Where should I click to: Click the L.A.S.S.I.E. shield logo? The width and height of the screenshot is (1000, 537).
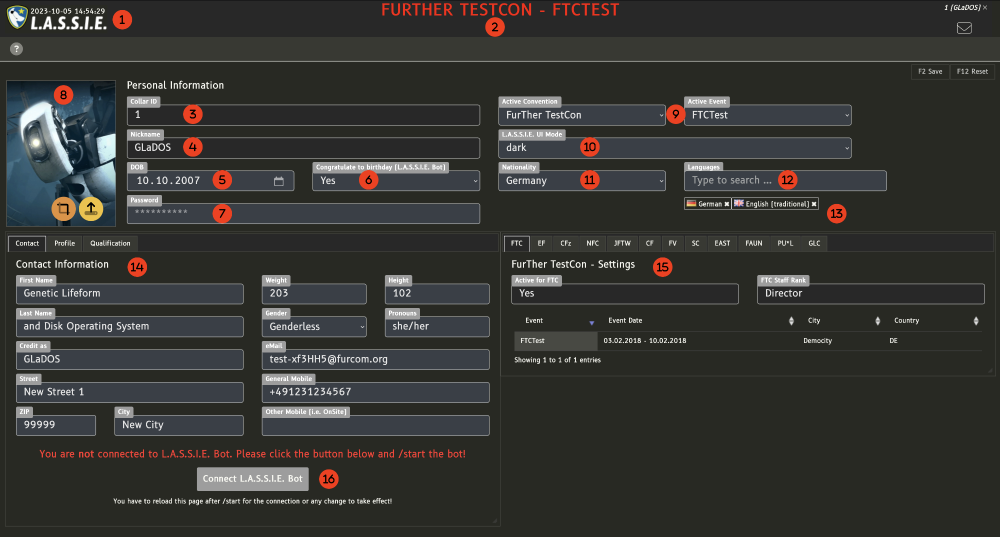17,18
